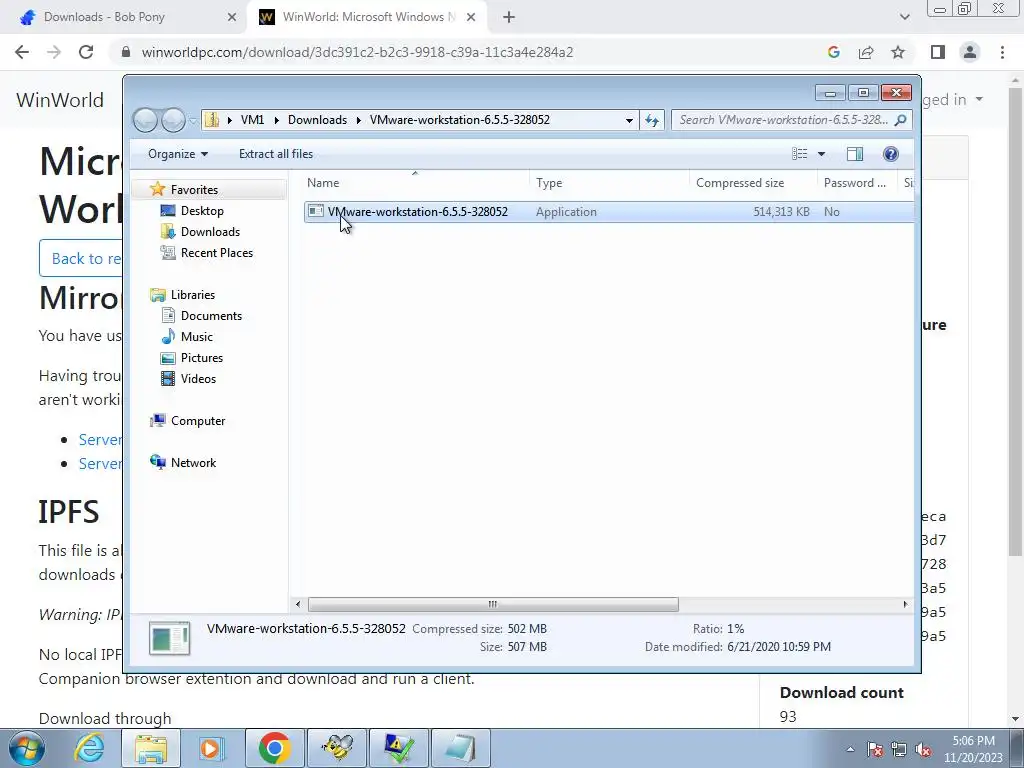Open Recent Places in navigation pane
This screenshot has height=768, width=1024.
pyautogui.click(x=217, y=253)
